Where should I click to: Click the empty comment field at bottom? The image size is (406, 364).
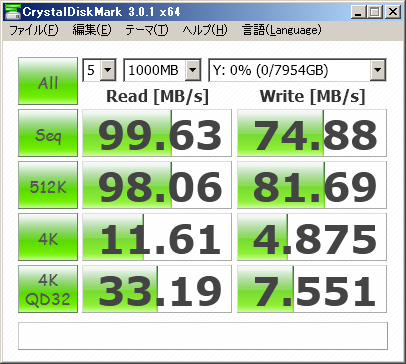point(203,336)
